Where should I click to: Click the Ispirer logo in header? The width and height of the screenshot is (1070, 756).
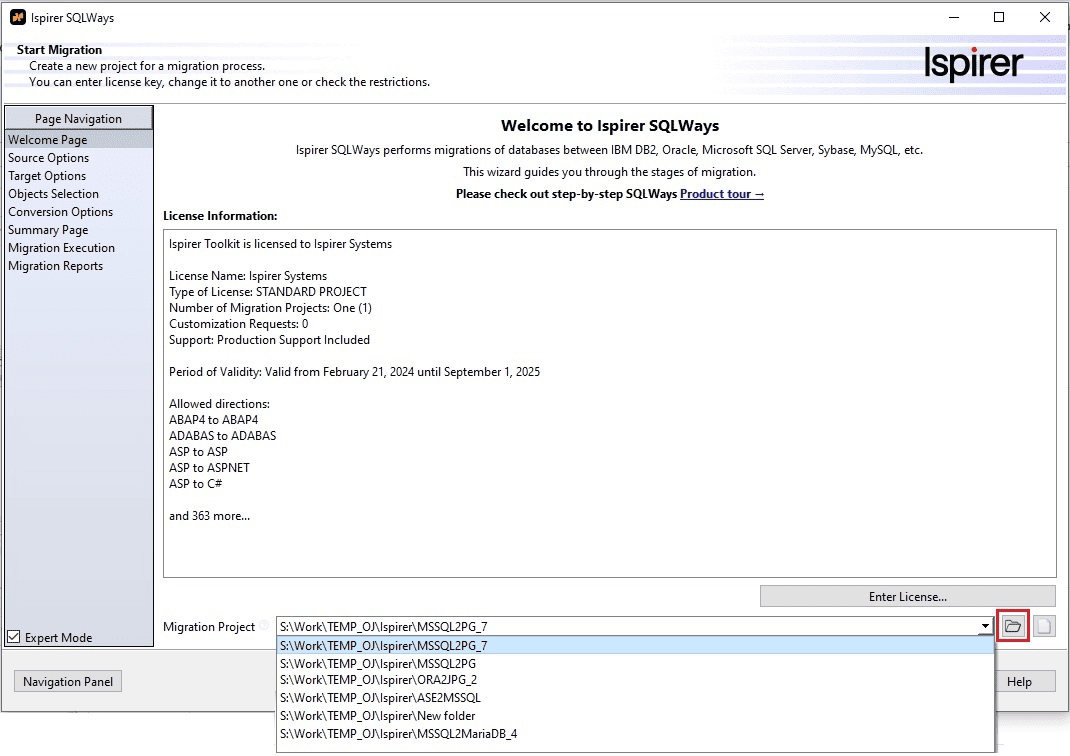point(973,65)
